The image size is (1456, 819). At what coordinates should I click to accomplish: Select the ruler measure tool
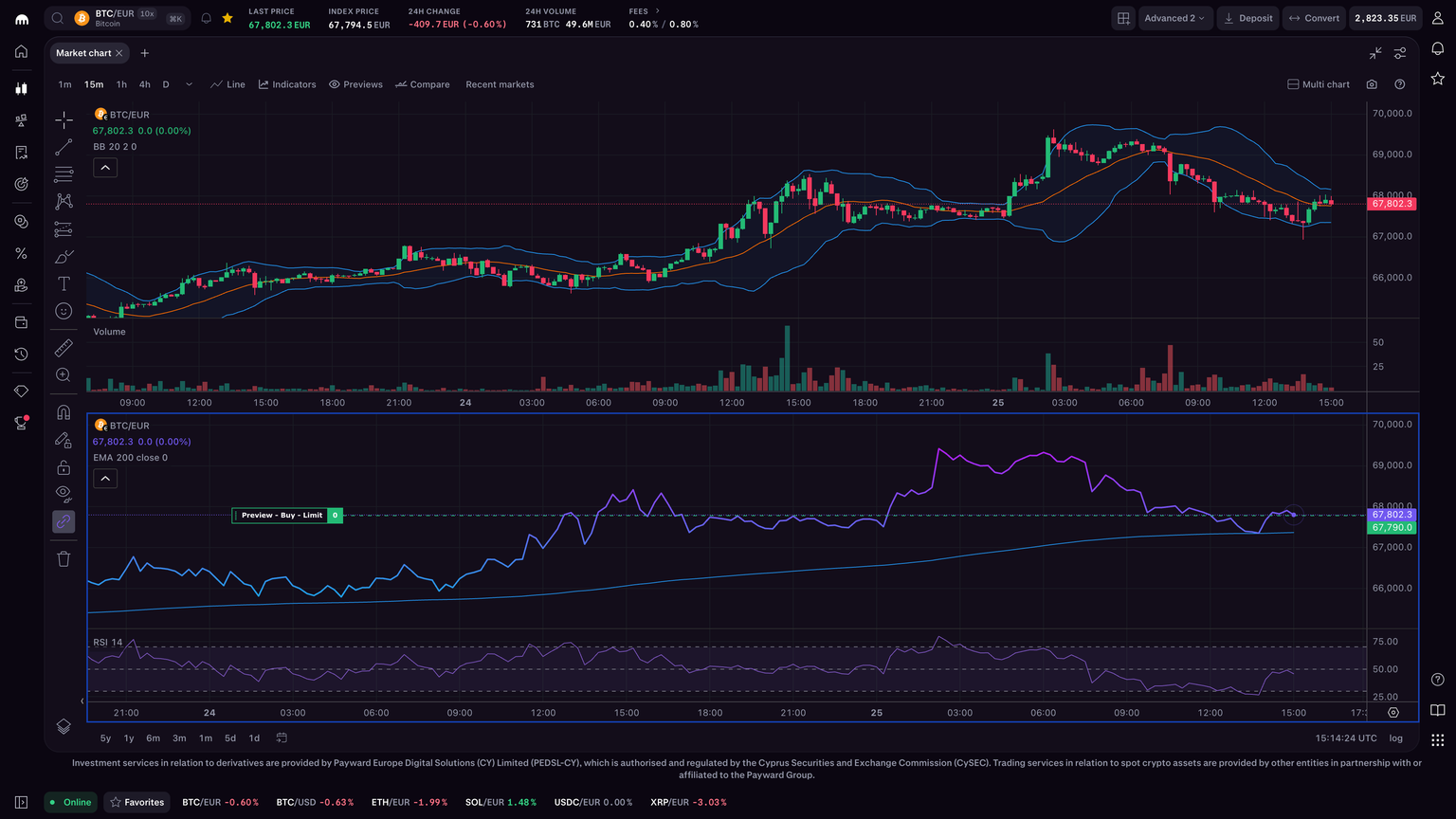pos(64,348)
